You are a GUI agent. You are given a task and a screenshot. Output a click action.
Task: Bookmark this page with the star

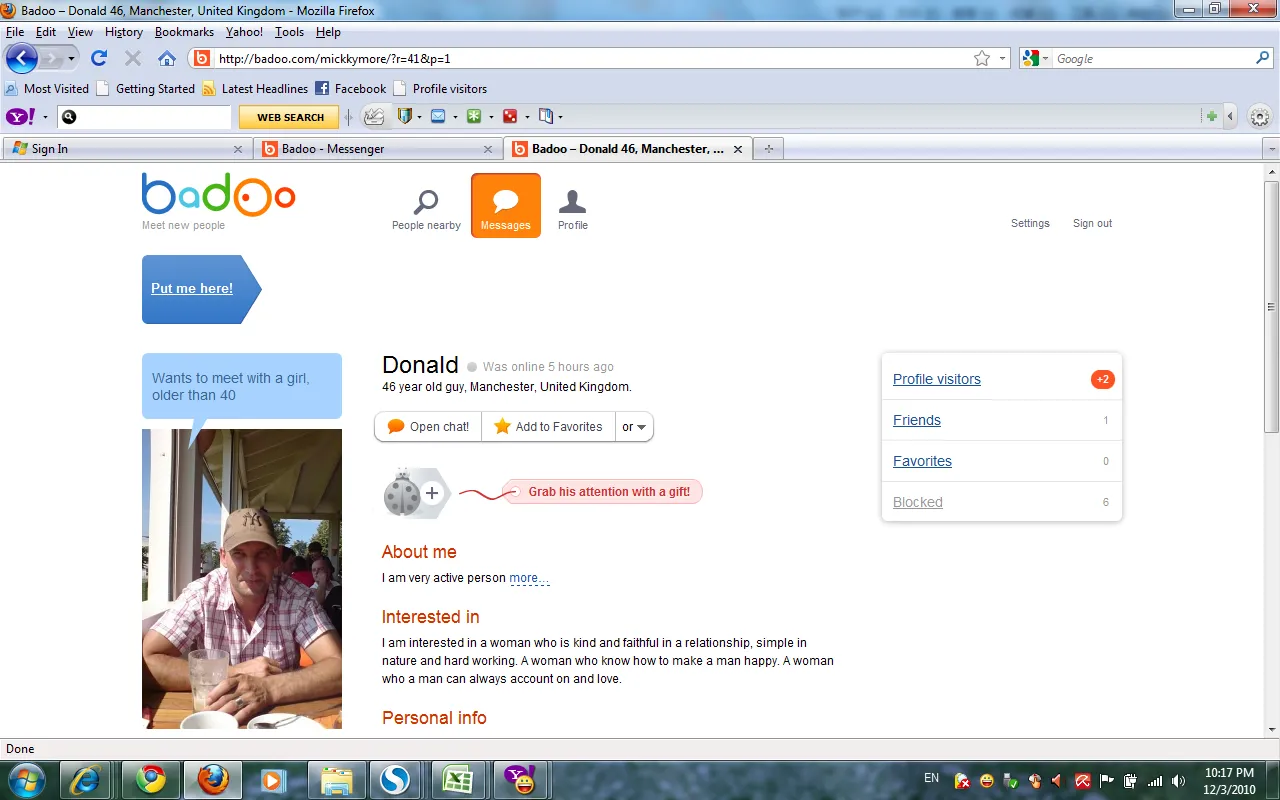[x=982, y=59]
